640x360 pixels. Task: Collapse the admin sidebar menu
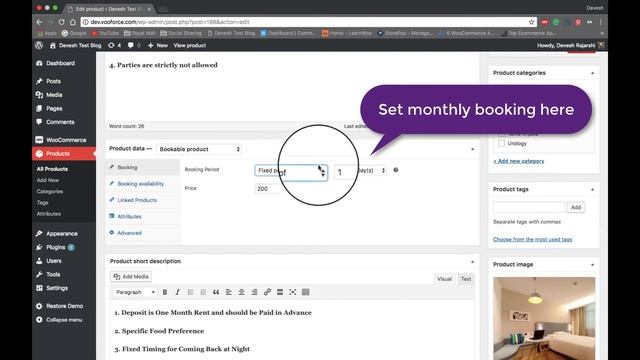pyautogui.click(x=63, y=320)
